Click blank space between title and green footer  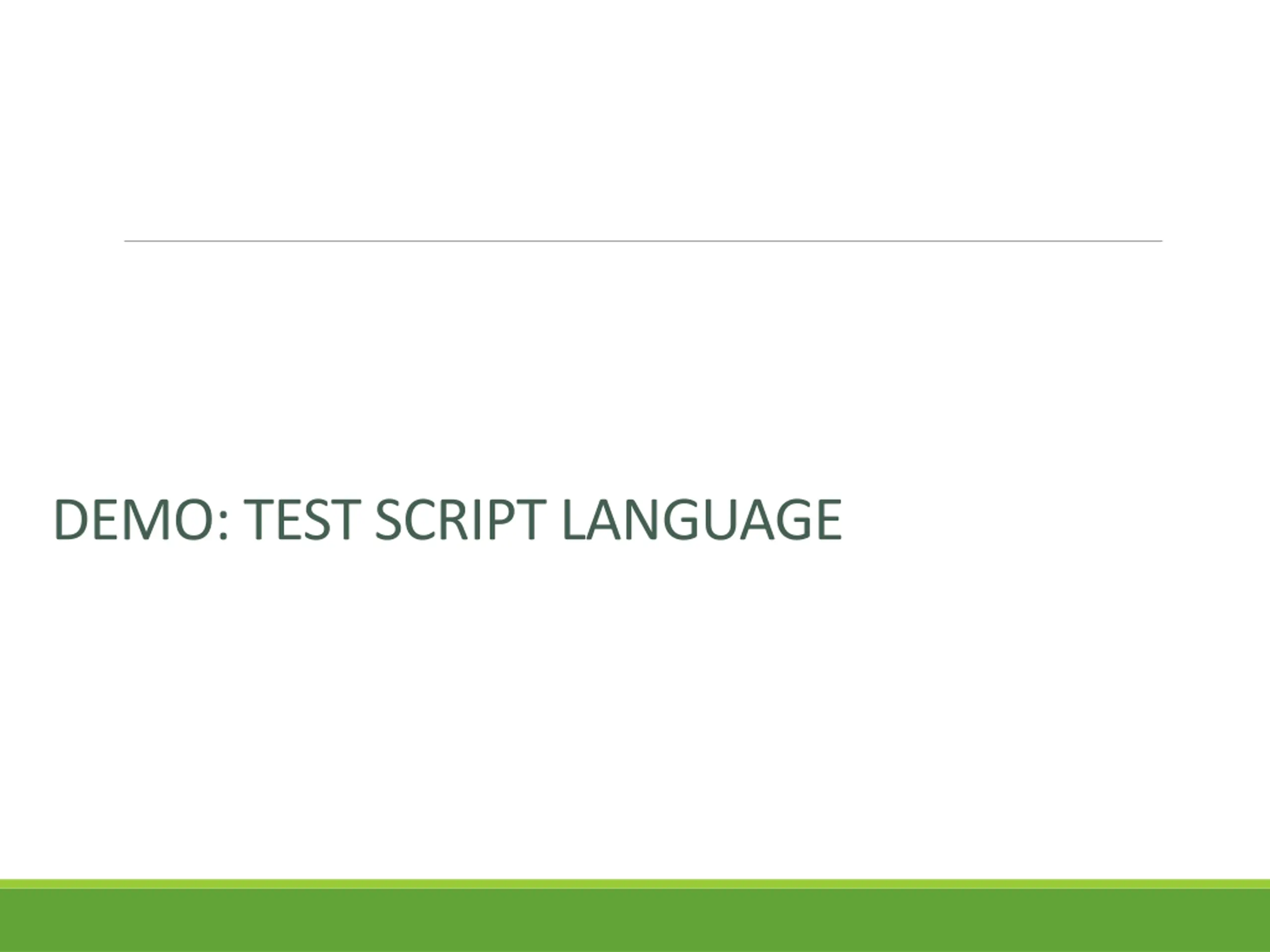pyautogui.click(x=635, y=717)
